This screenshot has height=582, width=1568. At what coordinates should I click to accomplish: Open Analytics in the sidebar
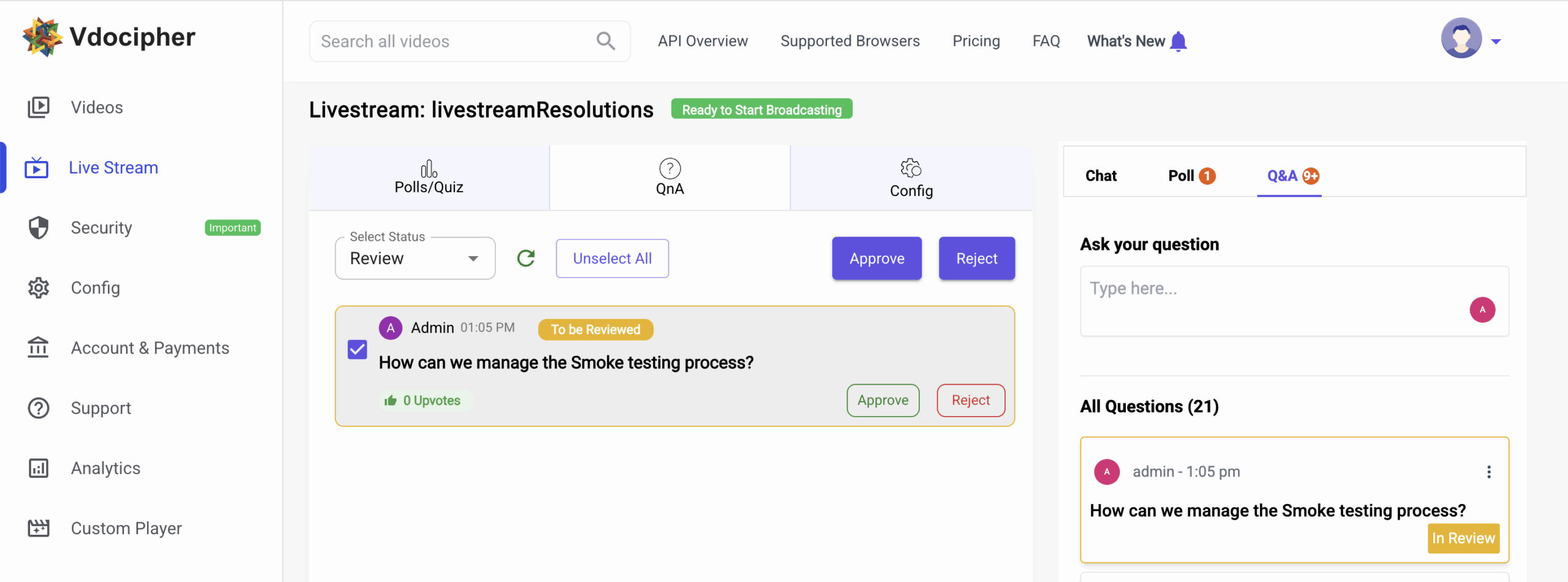point(105,468)
